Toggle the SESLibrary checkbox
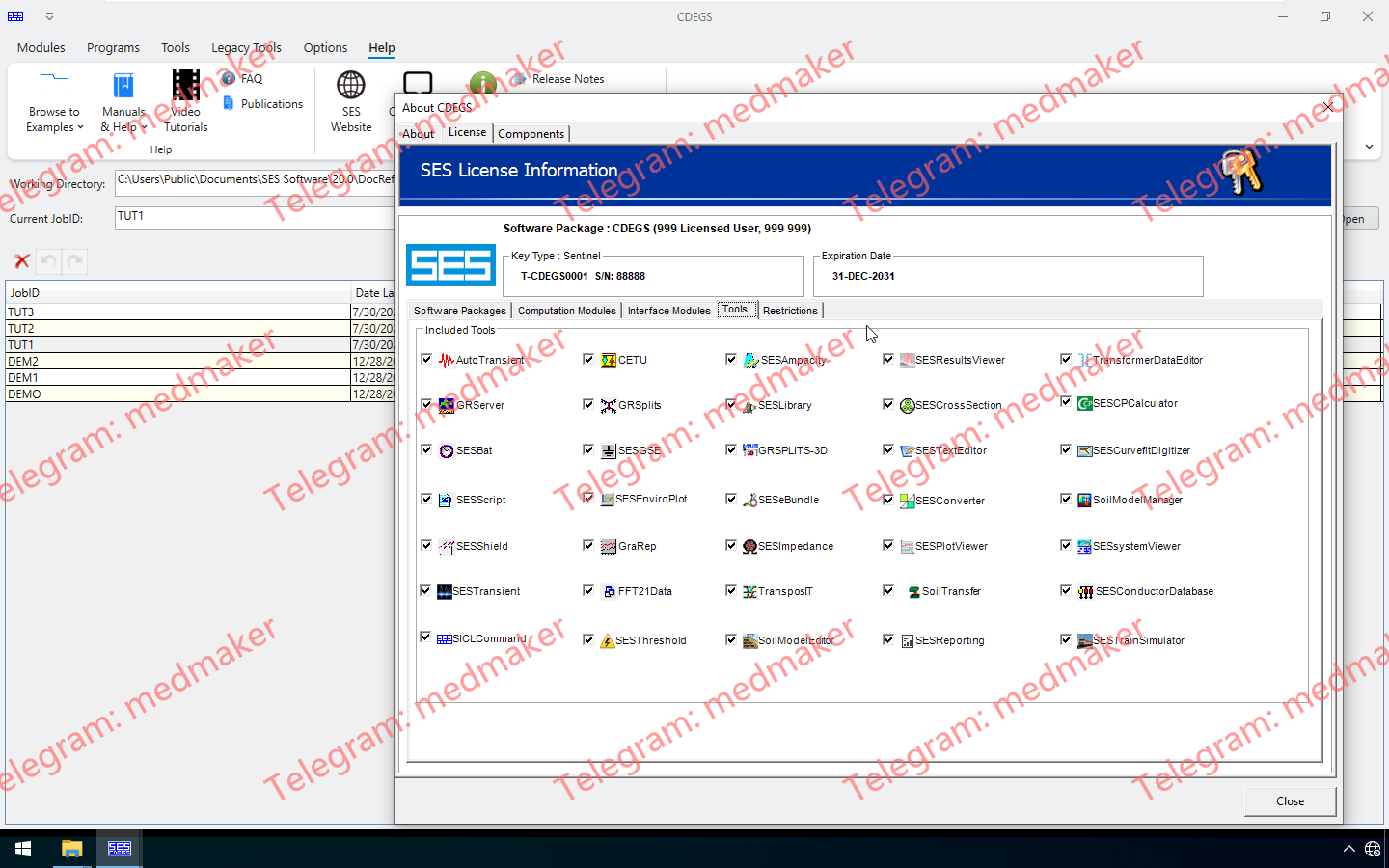This screenshot has width=1389, height=868. (731, 404)
